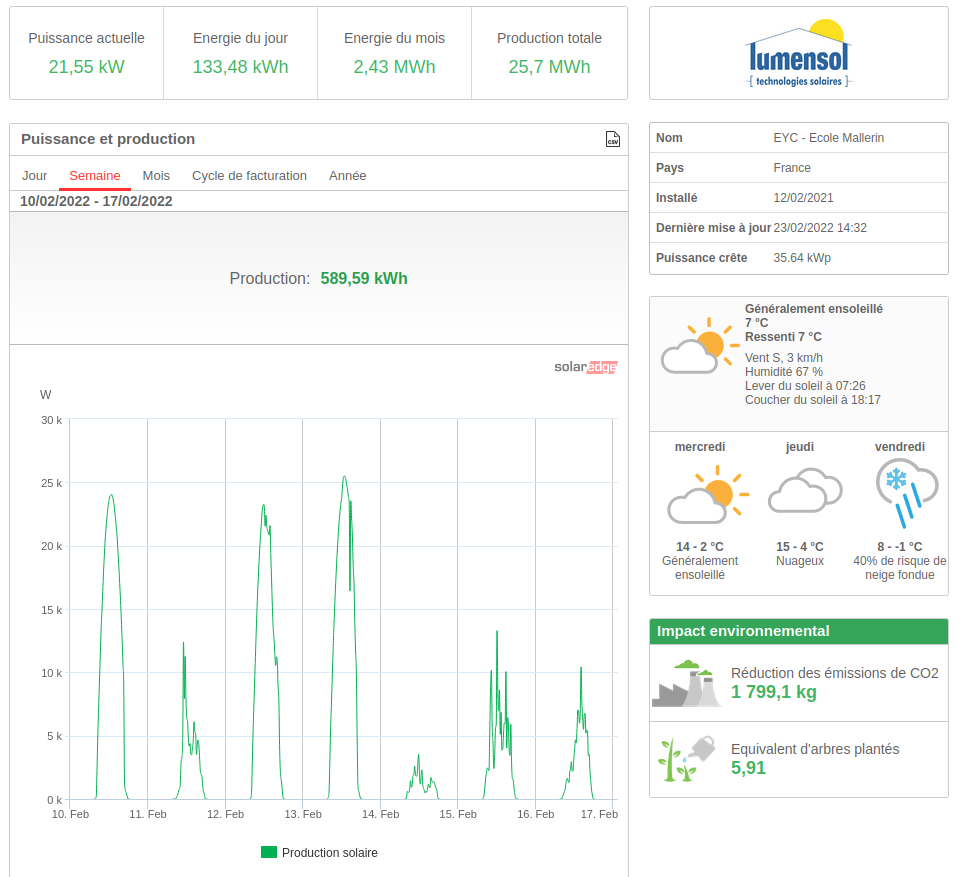Click the Généralement ensoleillé current weather title
This screenshot has width=959, height=877.
[x=813, y=309]
